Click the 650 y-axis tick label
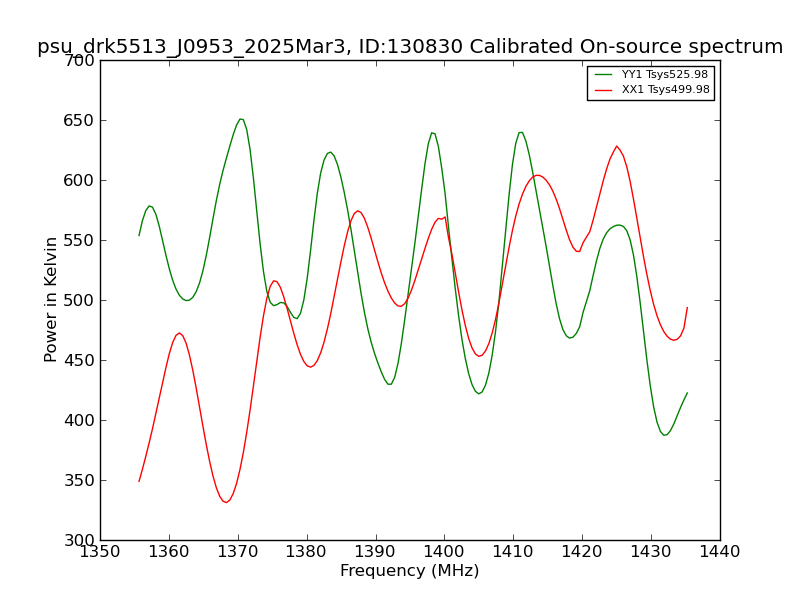This screenshot has height=600, width=800. click(x=79, y=120)
